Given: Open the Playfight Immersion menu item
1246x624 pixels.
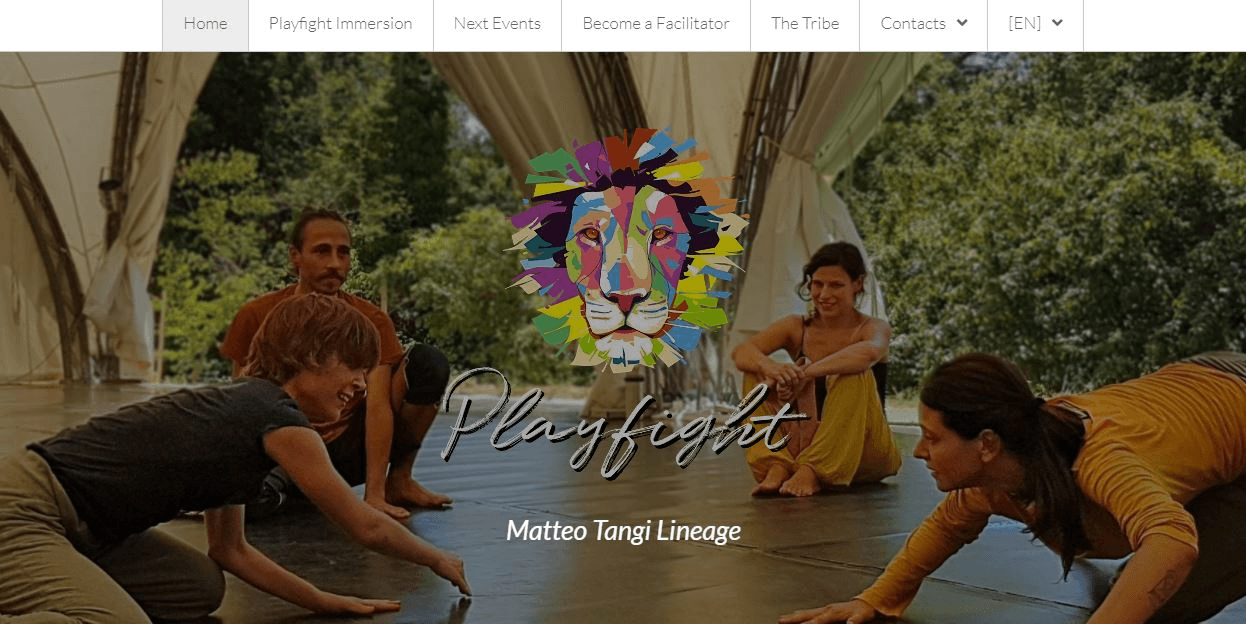Looking at the screenshot, I should pos(340,24).
